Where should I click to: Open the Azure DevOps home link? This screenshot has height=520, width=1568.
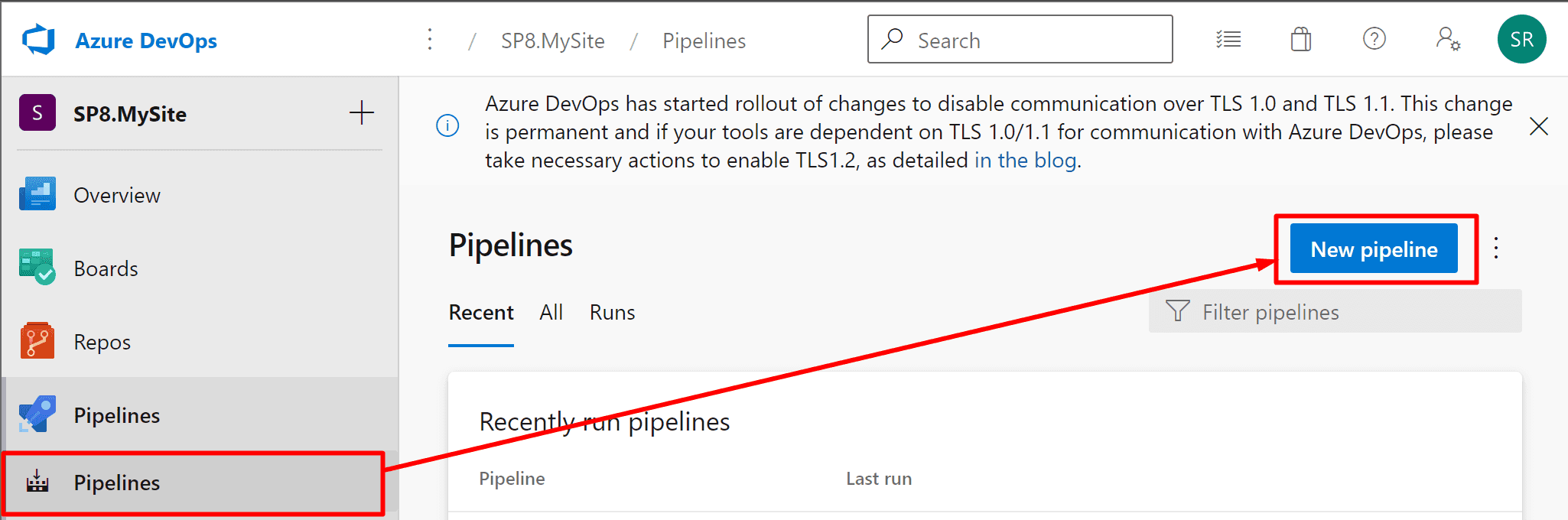pyautogui.click(x=146, y=41)
